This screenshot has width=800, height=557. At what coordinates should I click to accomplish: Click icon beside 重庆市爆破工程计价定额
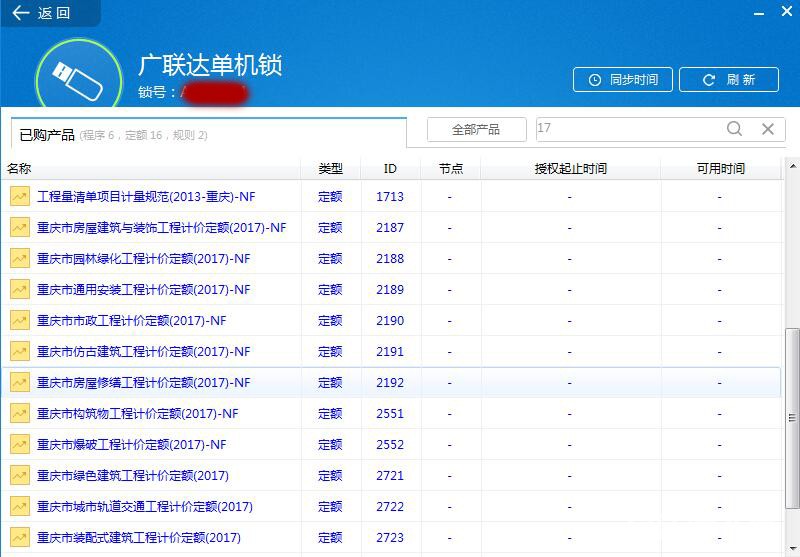tap(20, 444)
